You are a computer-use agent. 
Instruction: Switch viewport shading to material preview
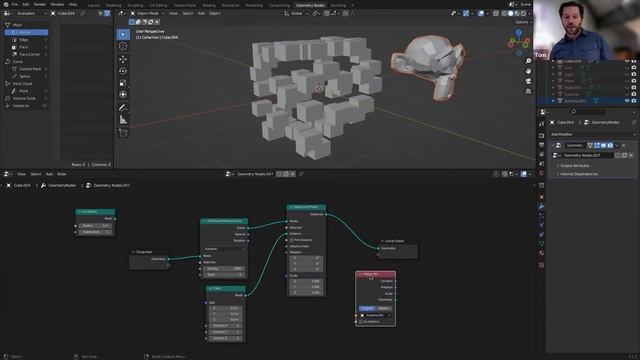[517, 13]
